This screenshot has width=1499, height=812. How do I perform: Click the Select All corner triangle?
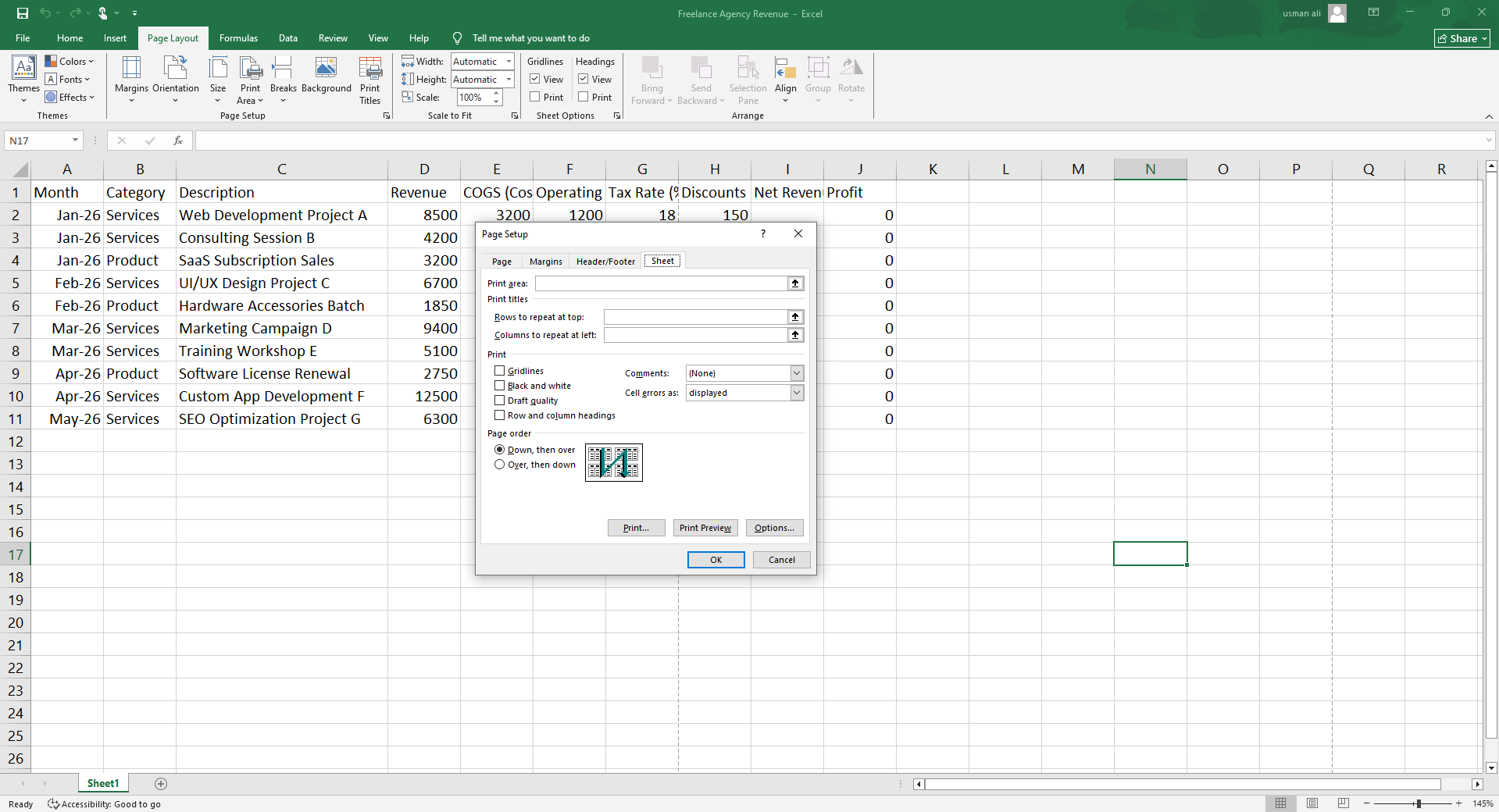pos(21,169)
